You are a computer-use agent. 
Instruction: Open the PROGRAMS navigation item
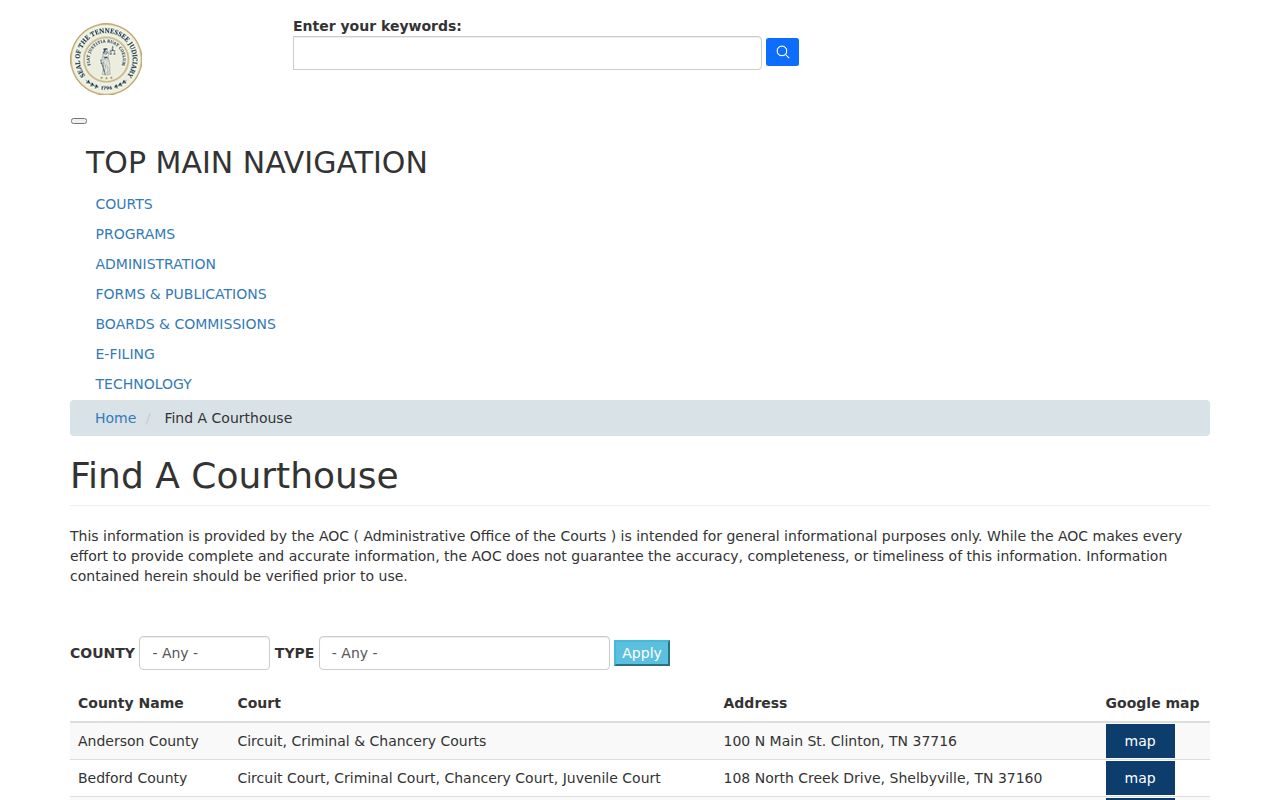[x=135, y=234]
